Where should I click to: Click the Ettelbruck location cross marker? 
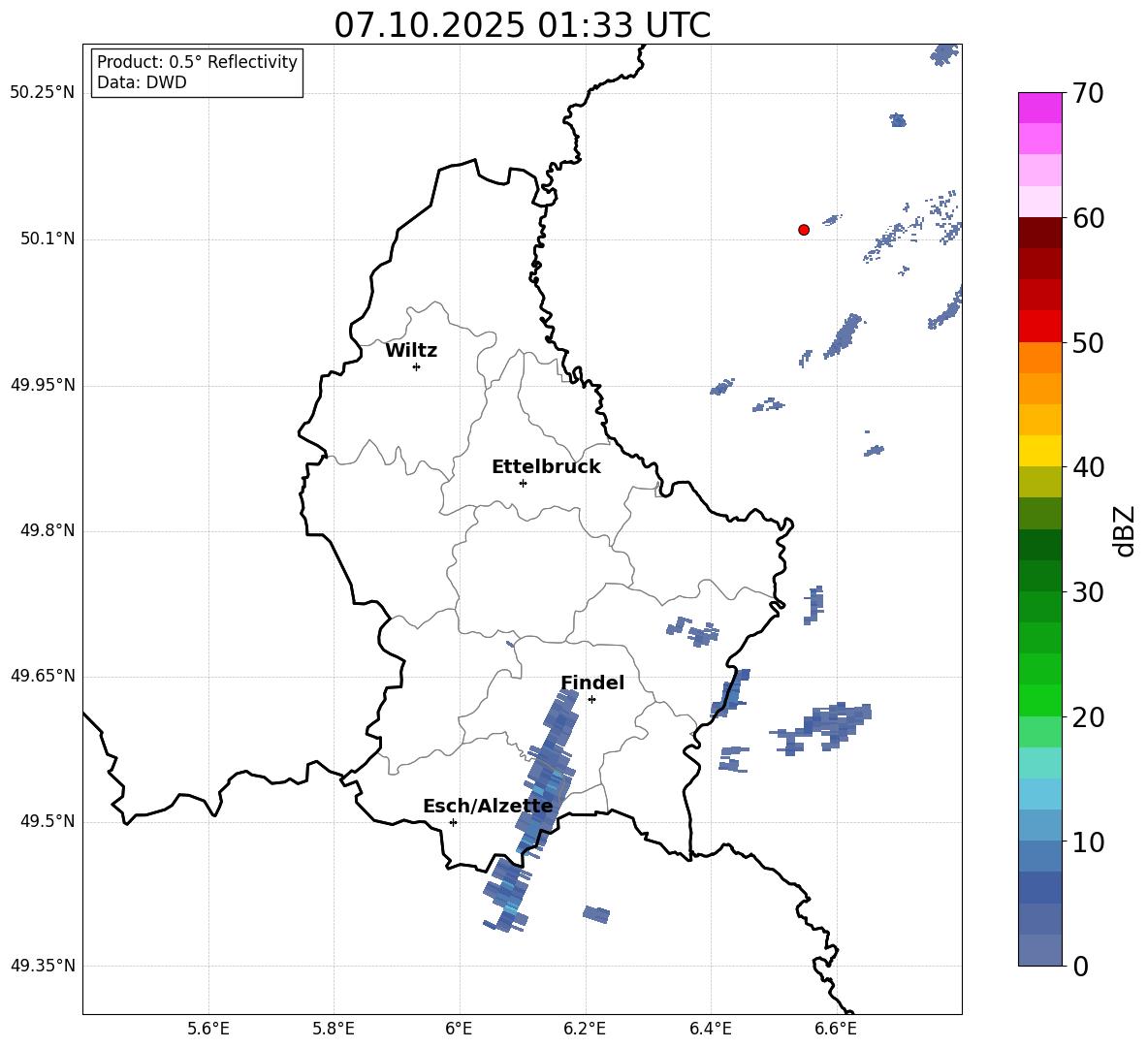point(523,483)
